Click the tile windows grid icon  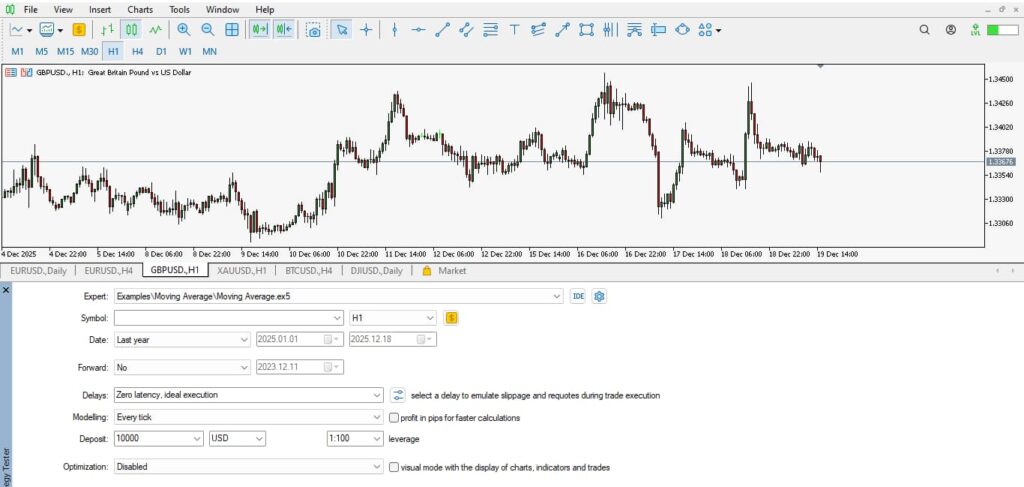click(x=232, y=30)
